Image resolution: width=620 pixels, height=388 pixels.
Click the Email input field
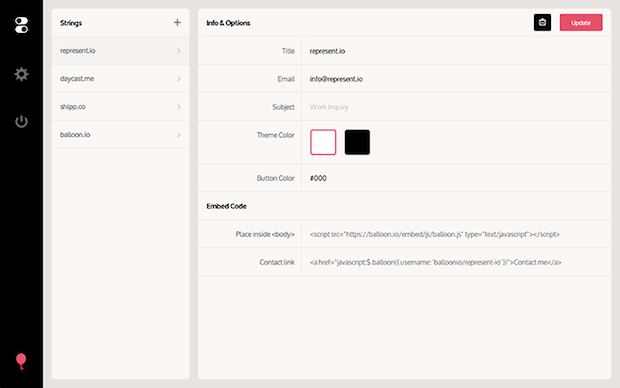click(456, 79)
